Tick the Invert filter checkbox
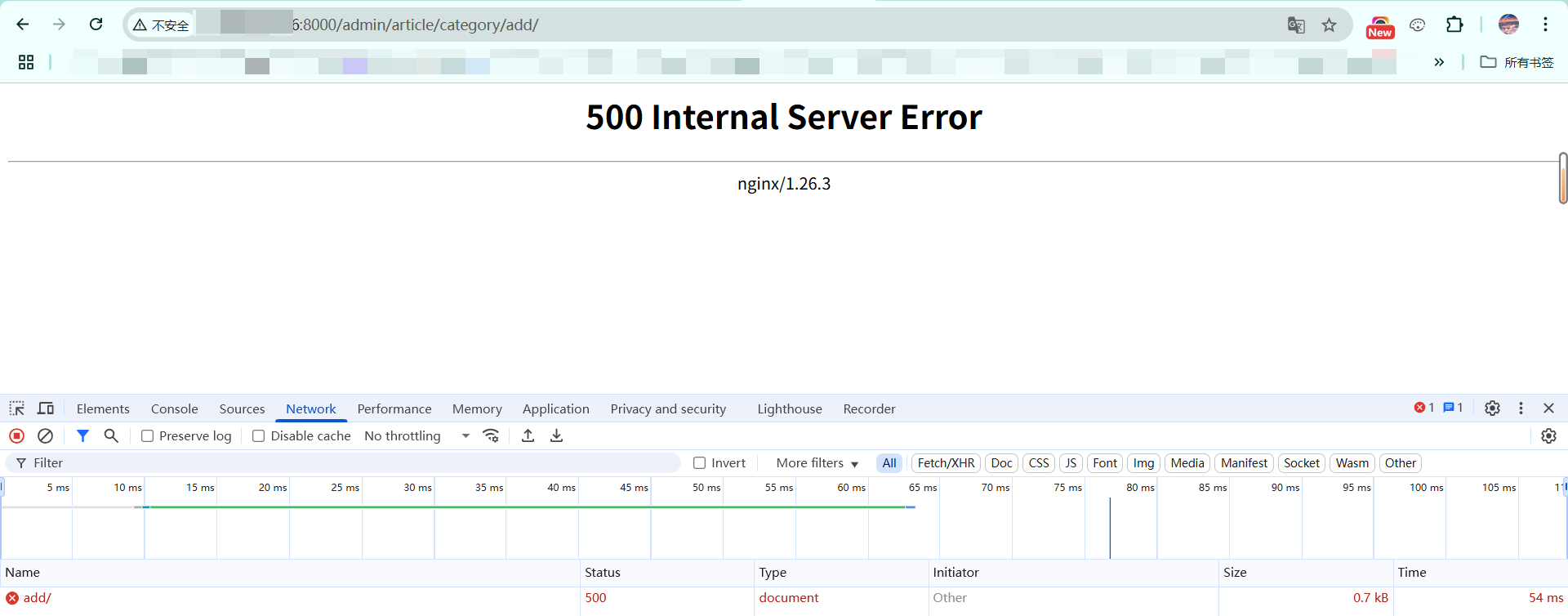The width and height of the screenshot is (1568, 616). click(x=700, y=463)
